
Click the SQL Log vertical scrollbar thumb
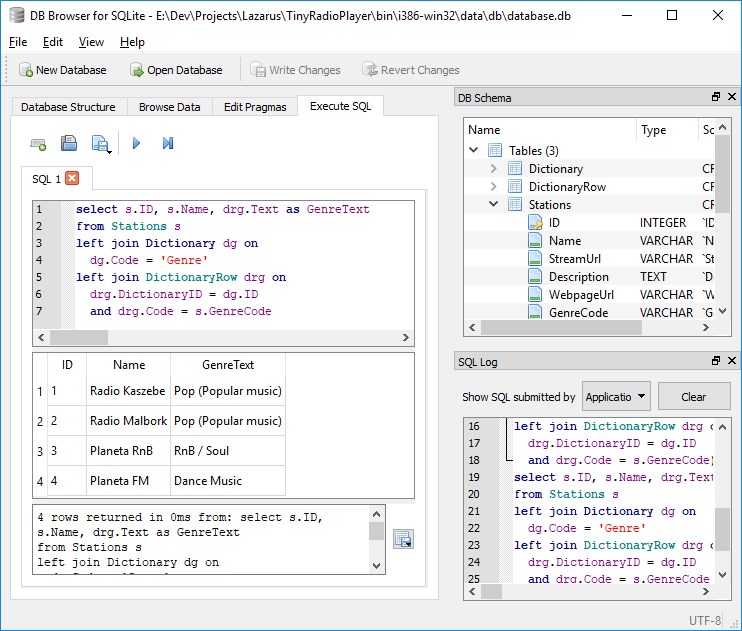pyautogui.click(x=722, y=529)
